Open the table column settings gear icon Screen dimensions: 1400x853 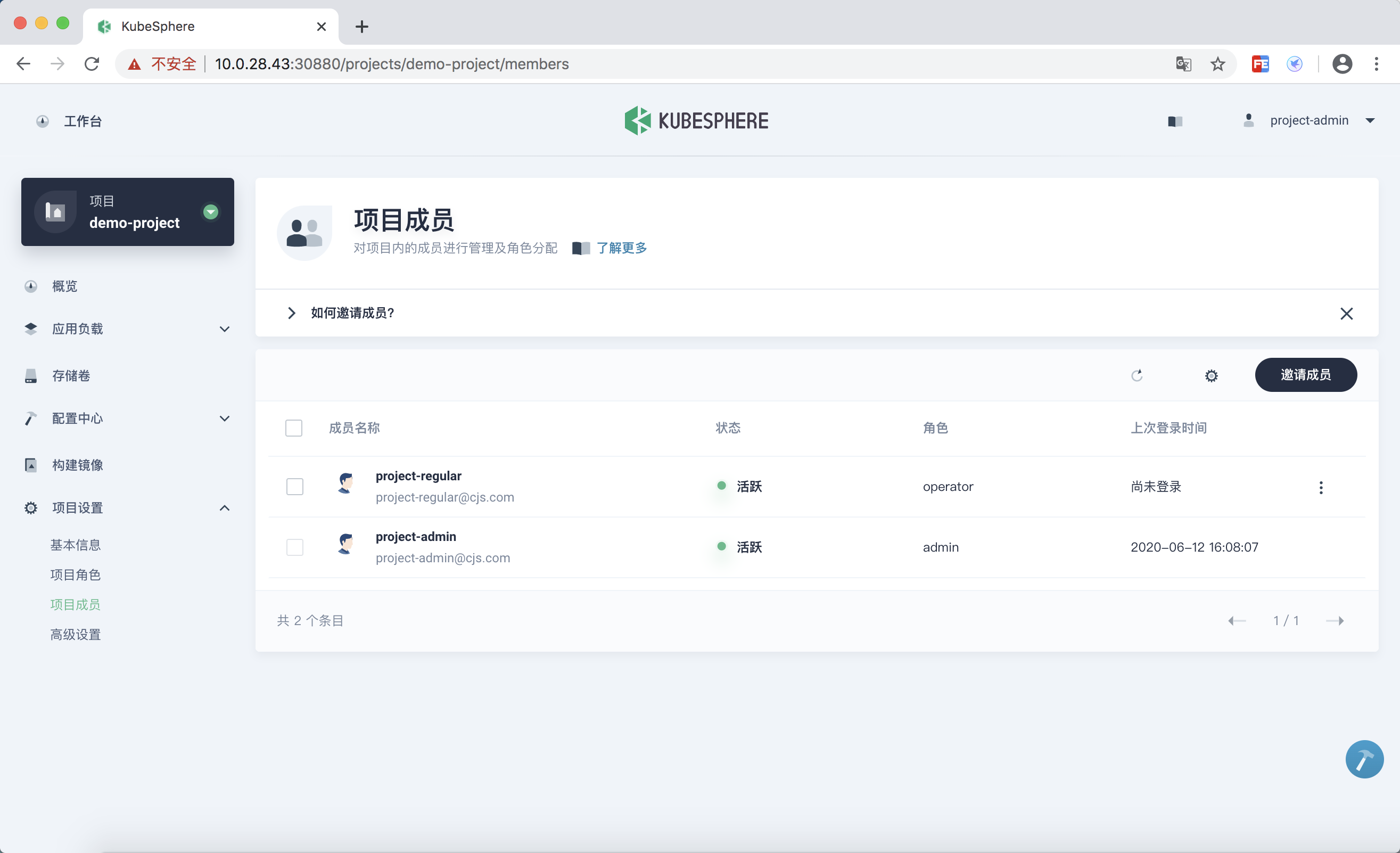coord(1211,375)
